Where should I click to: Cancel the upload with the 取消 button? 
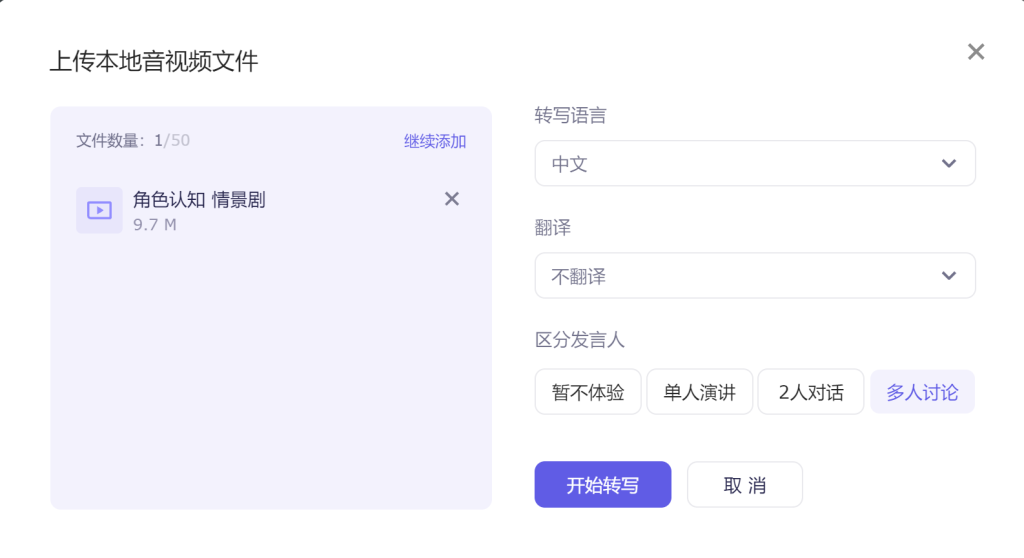coord(744,485)
